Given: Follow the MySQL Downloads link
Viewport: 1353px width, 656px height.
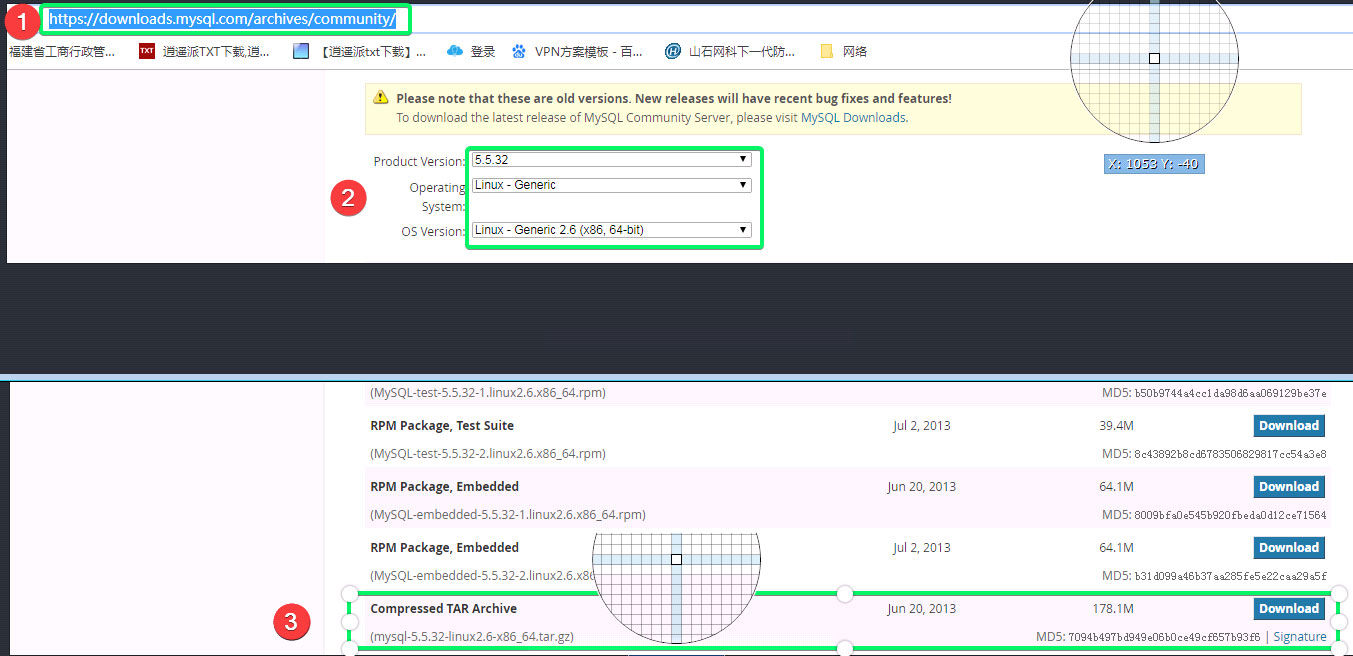Looking at the screenshot, I should click(853, 117).
